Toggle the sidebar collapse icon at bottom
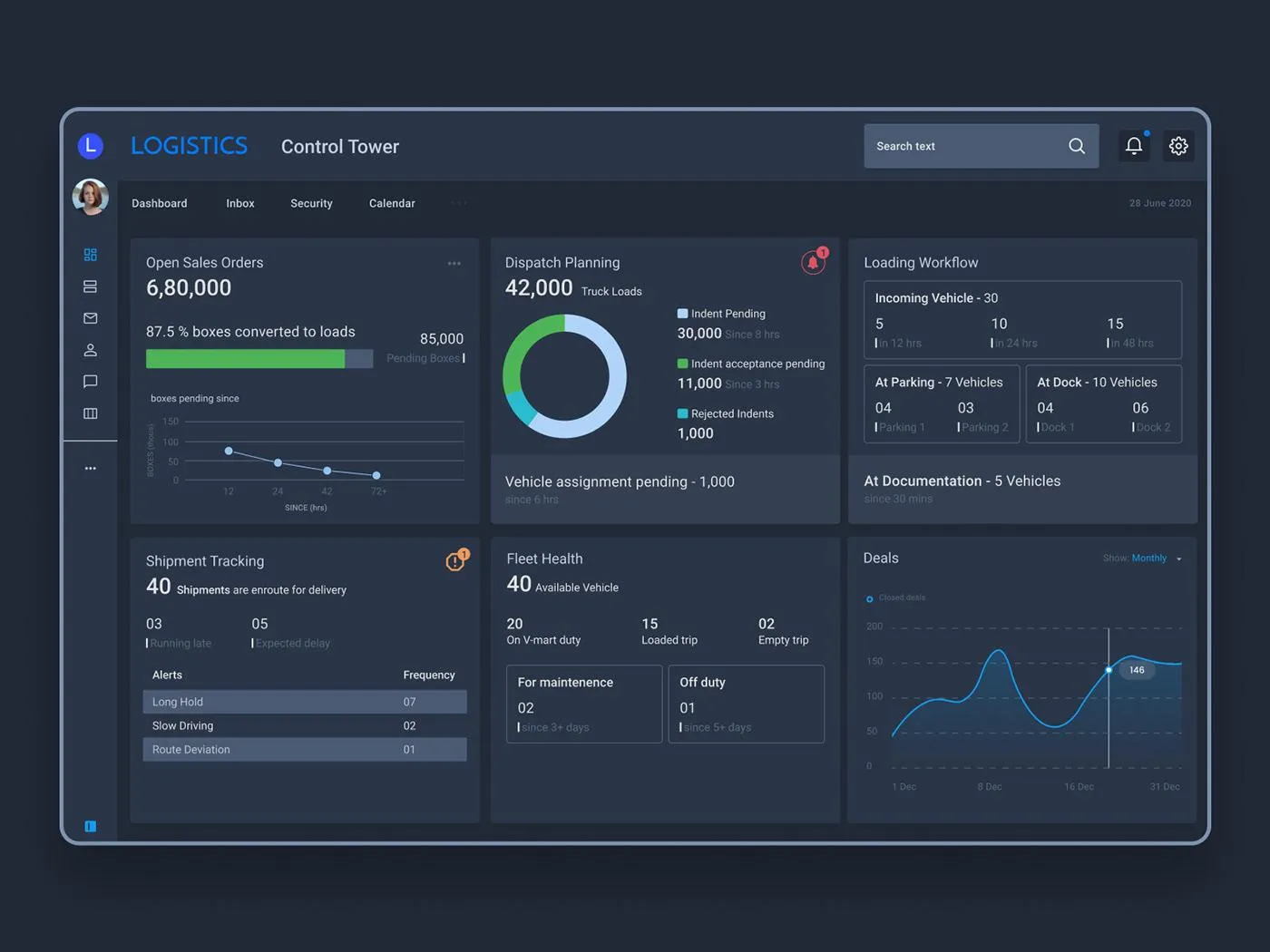This screenshot has height=952, width=1270. [x=90, y=826]
